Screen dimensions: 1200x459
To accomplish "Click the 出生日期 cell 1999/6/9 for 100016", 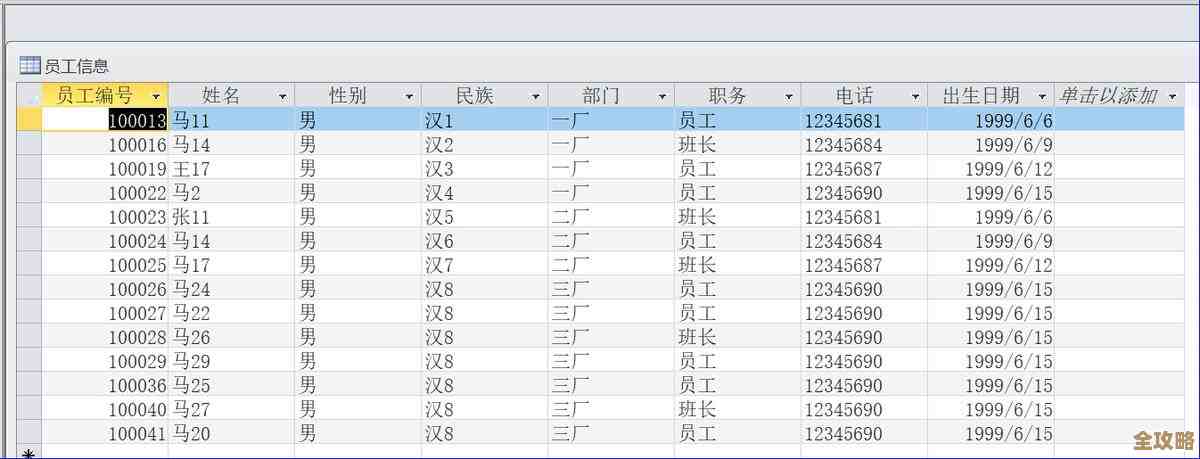I will pos(990,144).
